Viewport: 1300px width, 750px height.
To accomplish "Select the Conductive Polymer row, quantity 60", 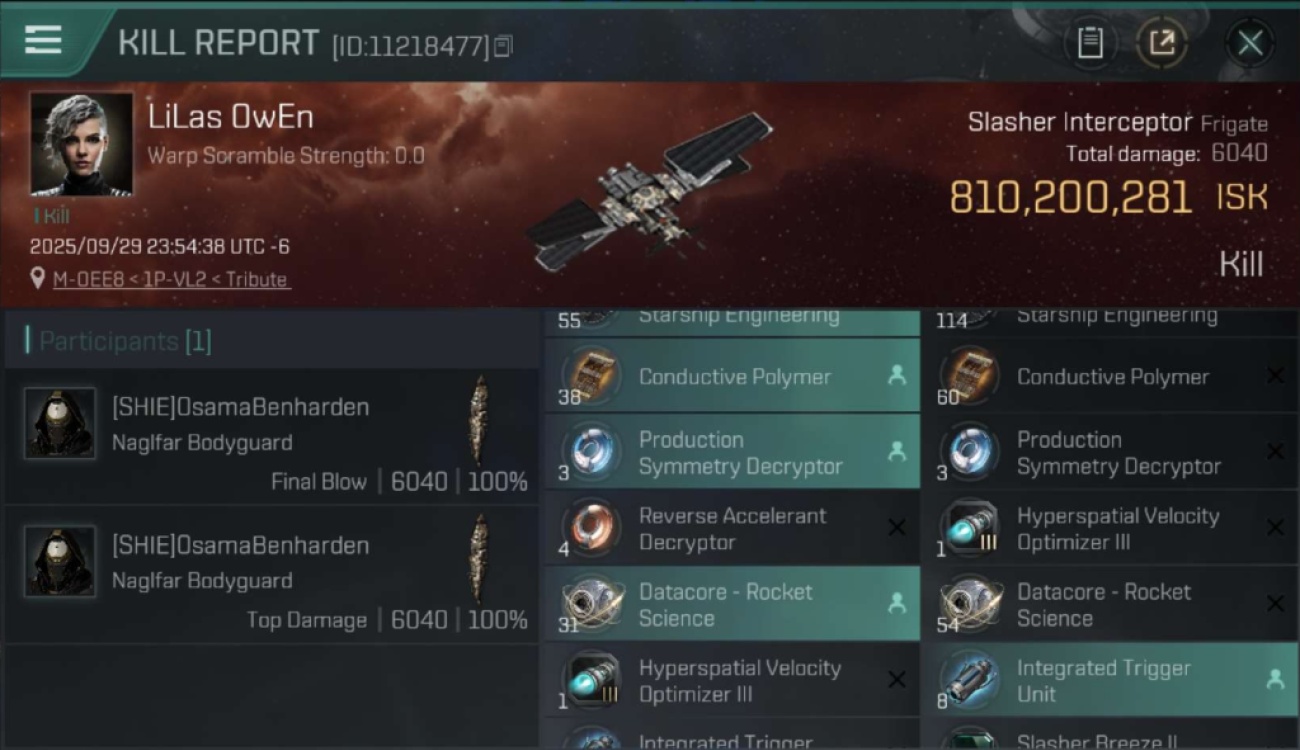I will point(1110,376).
